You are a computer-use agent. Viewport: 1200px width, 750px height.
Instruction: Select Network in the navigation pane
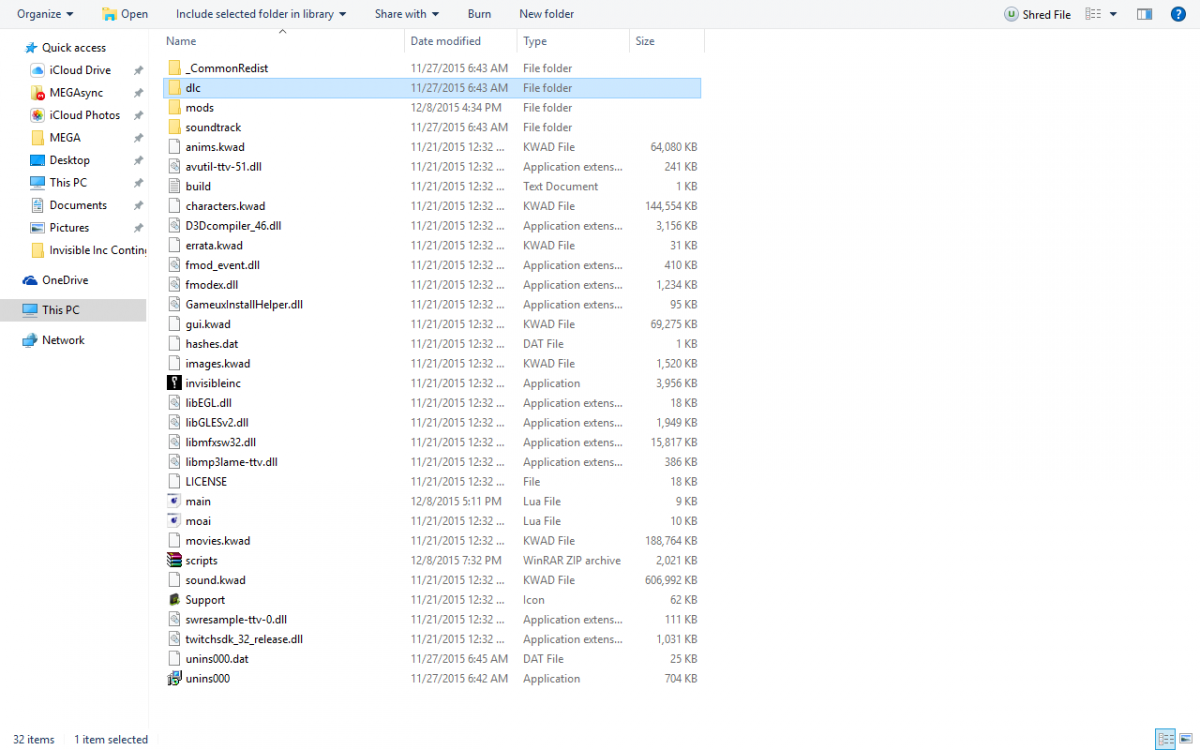[63, 340]
